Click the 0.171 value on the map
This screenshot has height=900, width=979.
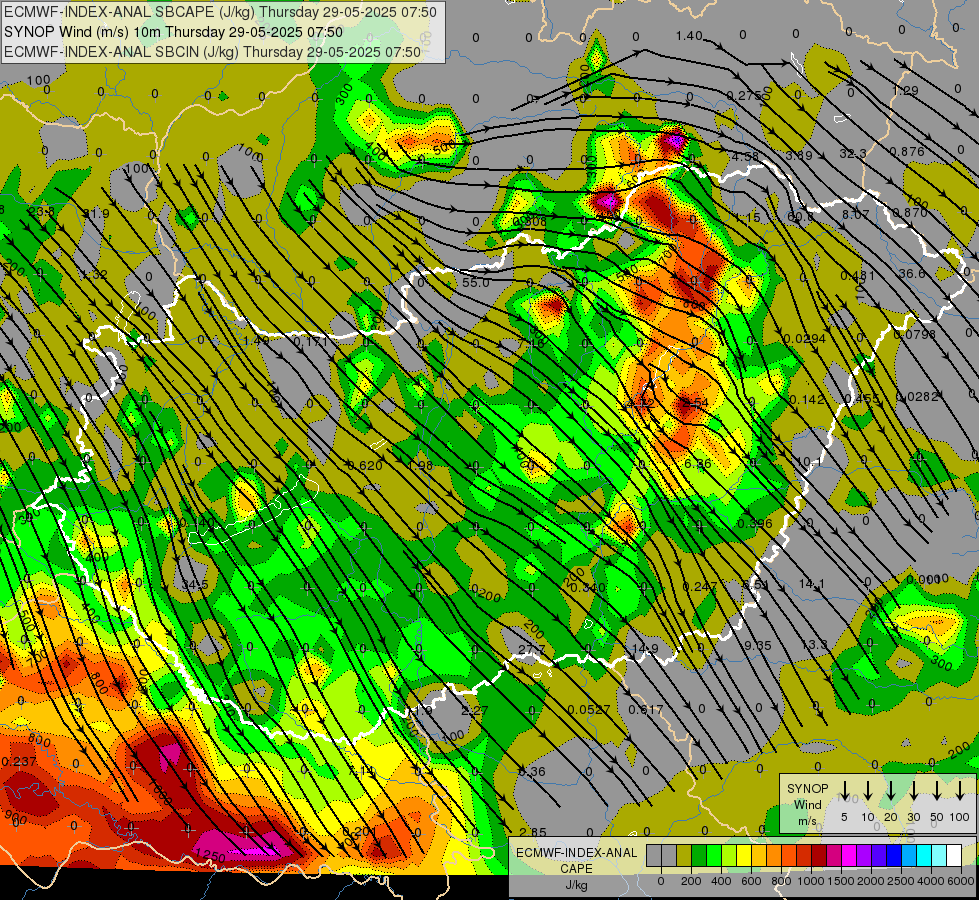click(310, 342)
